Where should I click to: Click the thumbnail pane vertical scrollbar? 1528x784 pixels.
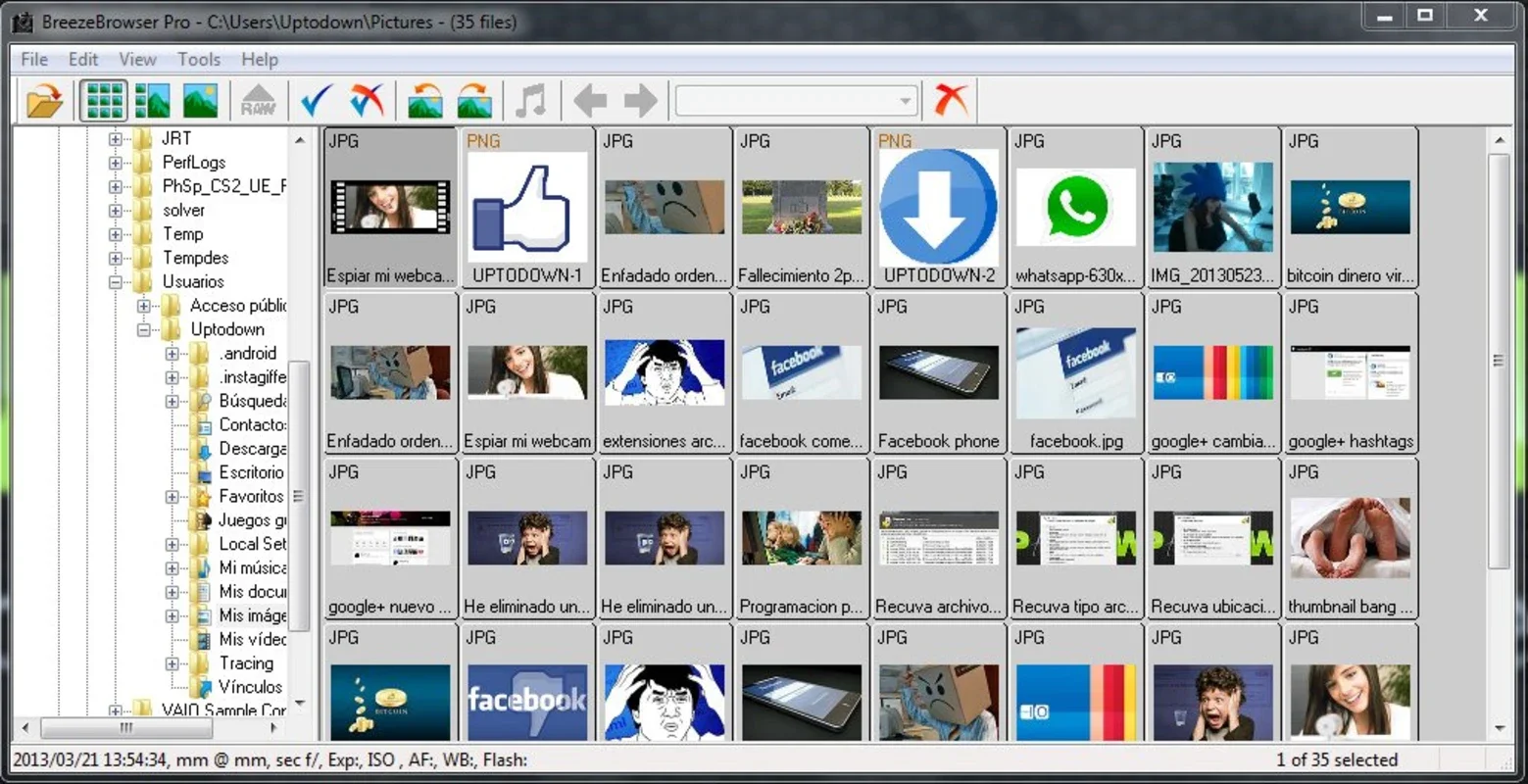click(x=1499, y=360)
